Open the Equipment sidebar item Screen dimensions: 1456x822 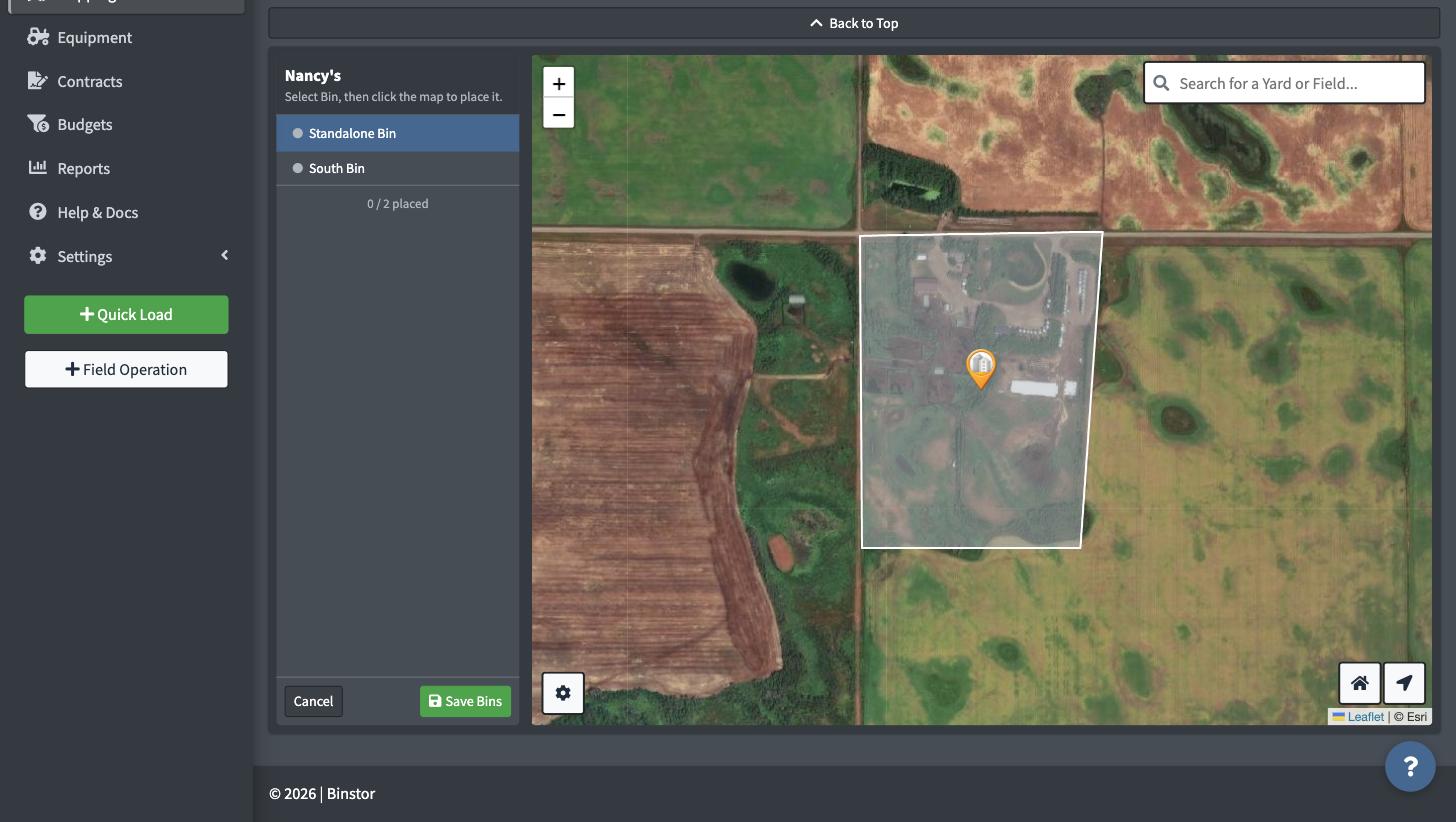94,37
